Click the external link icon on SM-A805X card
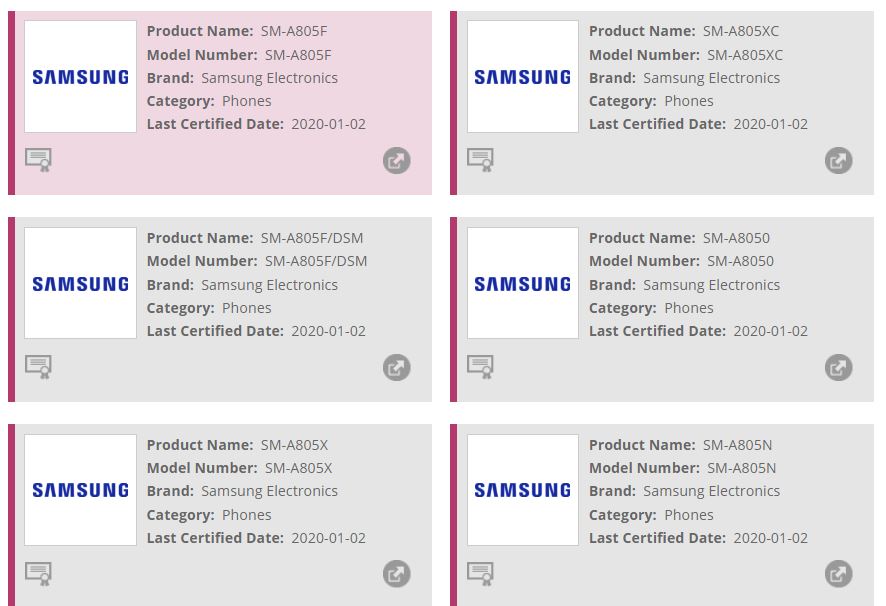This screenshot has width=886, height=606. 396,574
